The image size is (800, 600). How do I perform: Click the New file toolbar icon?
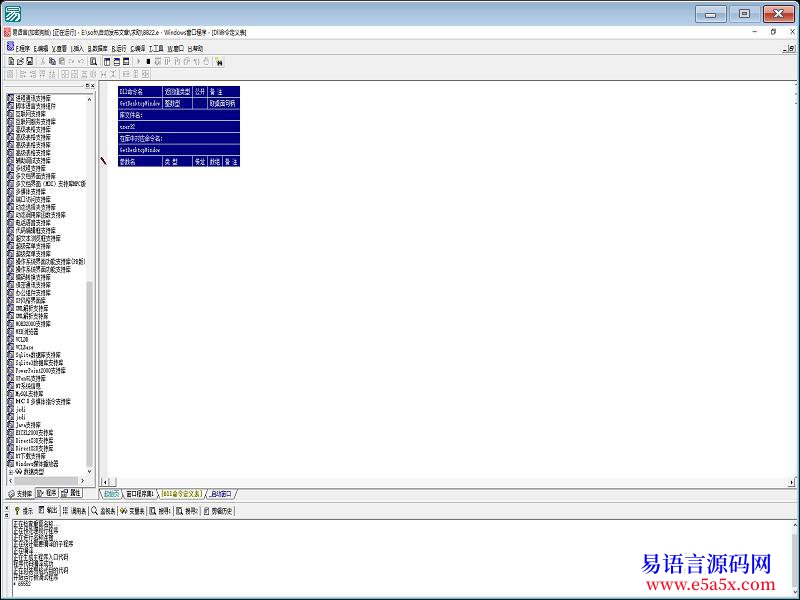pyautogui.click(x=10, y=61)
